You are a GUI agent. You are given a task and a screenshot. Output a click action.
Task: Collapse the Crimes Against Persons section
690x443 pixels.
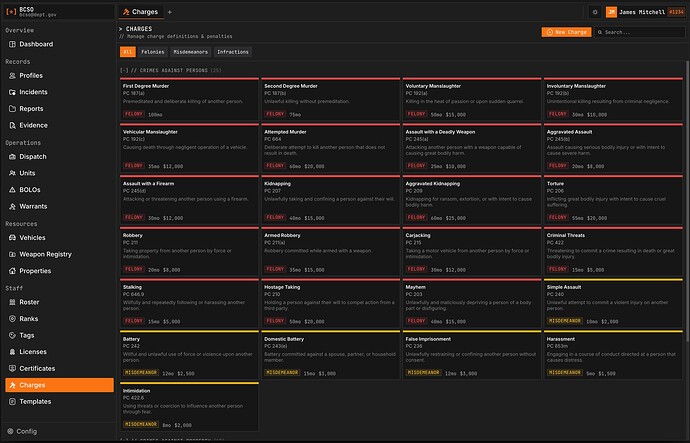(x=124, y=70)
